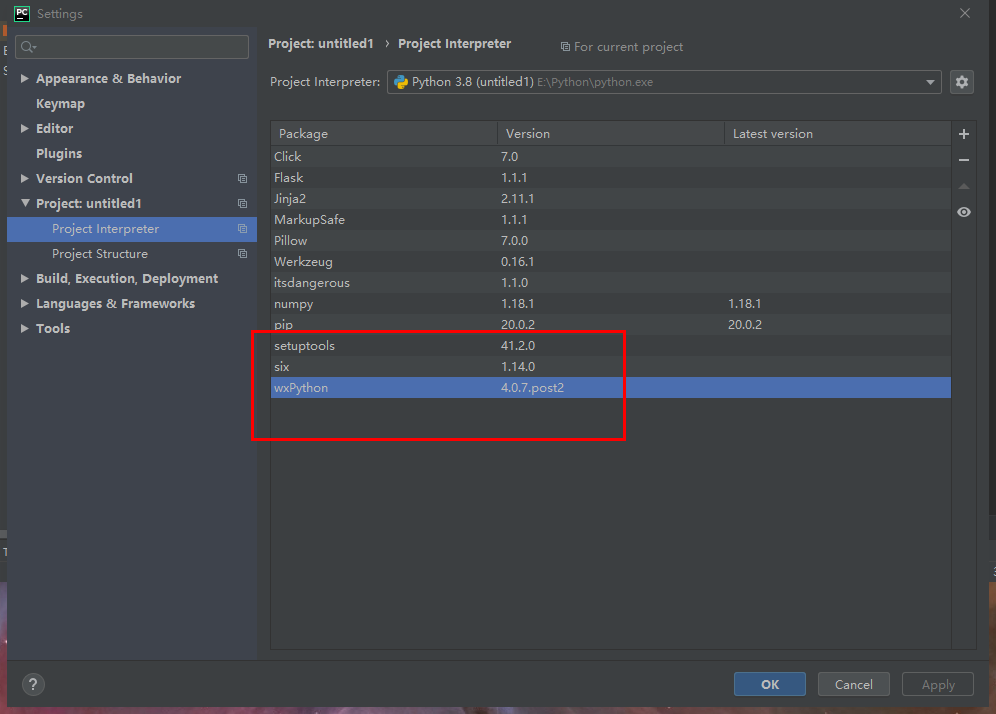Collapse the Project: untitled1 section

[25, 204]
